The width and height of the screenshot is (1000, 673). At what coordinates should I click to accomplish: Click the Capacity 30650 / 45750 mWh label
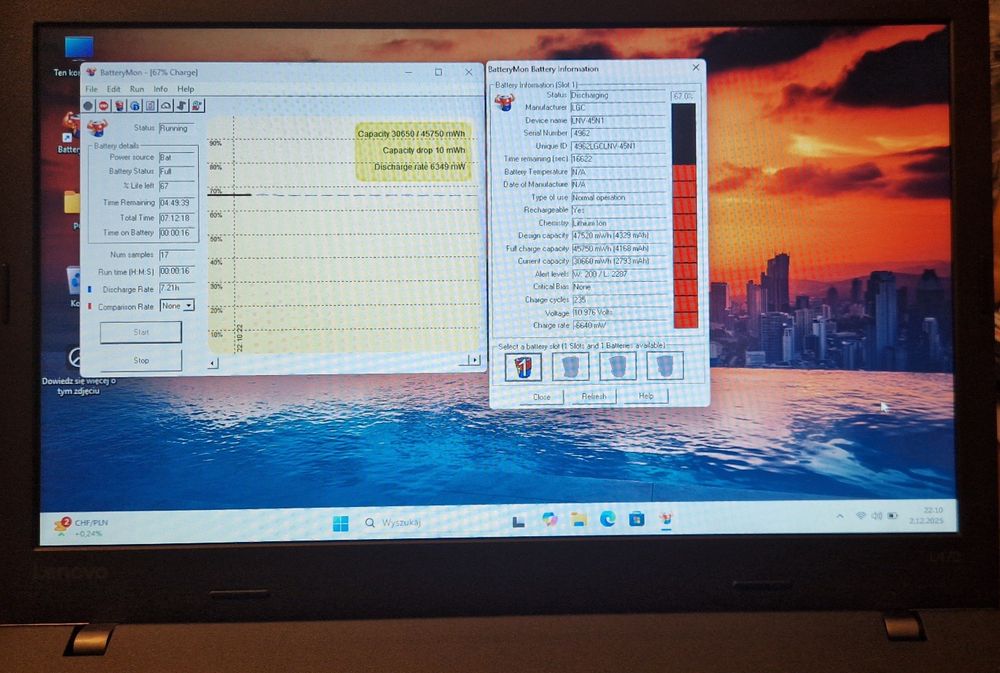pos(411,134)
